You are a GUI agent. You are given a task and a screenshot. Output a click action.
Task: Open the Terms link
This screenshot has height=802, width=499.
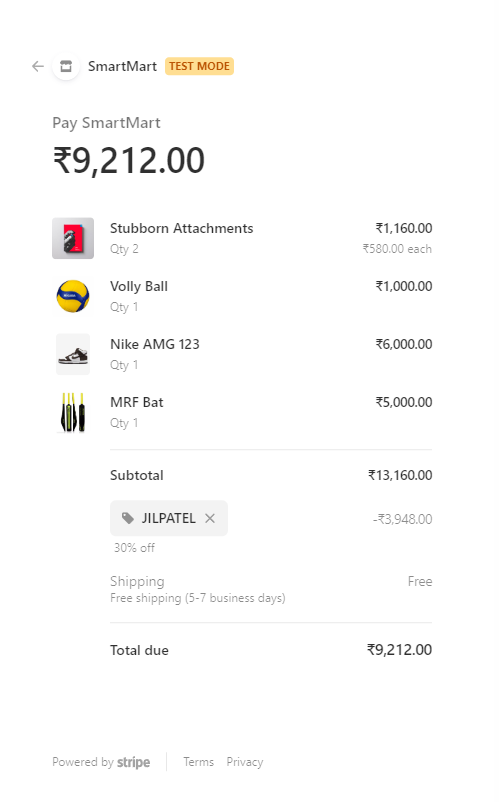point(199,762)
